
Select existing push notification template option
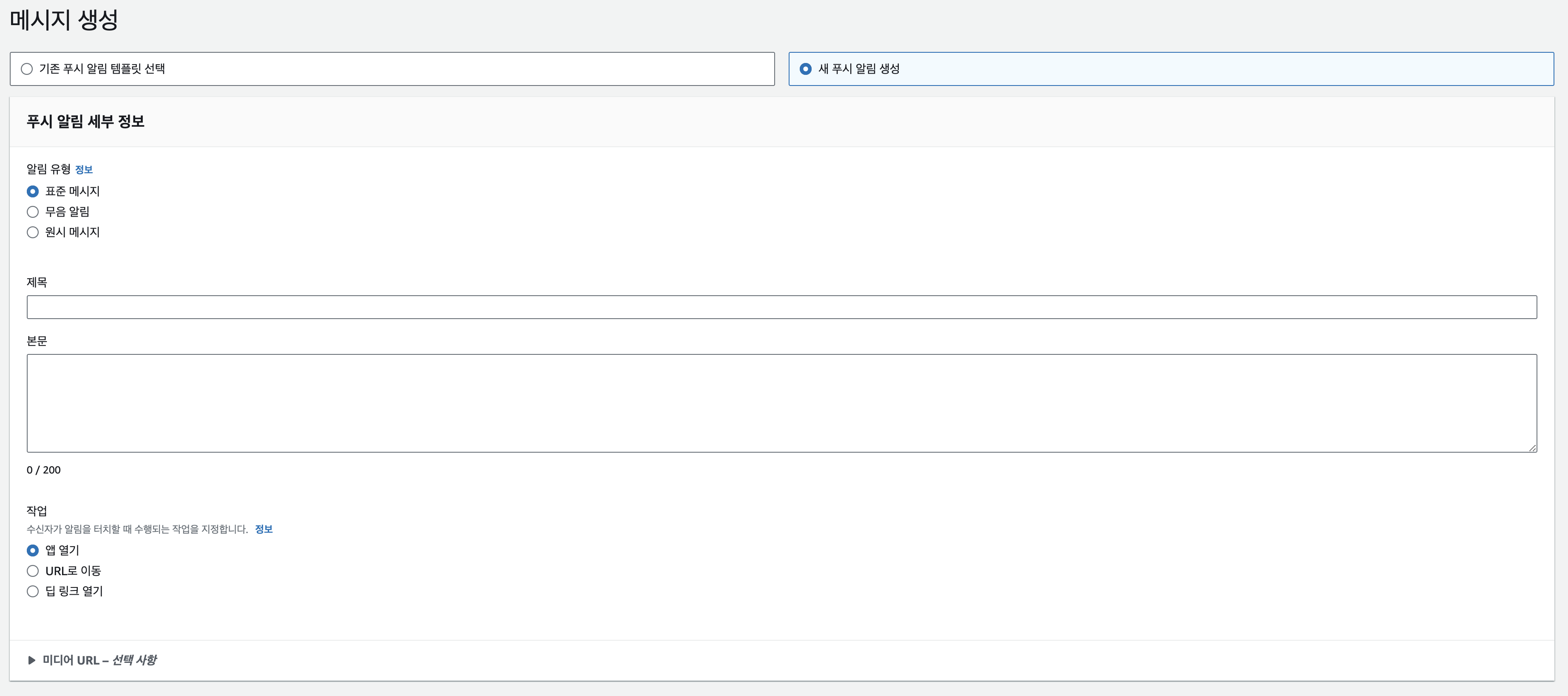coord(27,69)
